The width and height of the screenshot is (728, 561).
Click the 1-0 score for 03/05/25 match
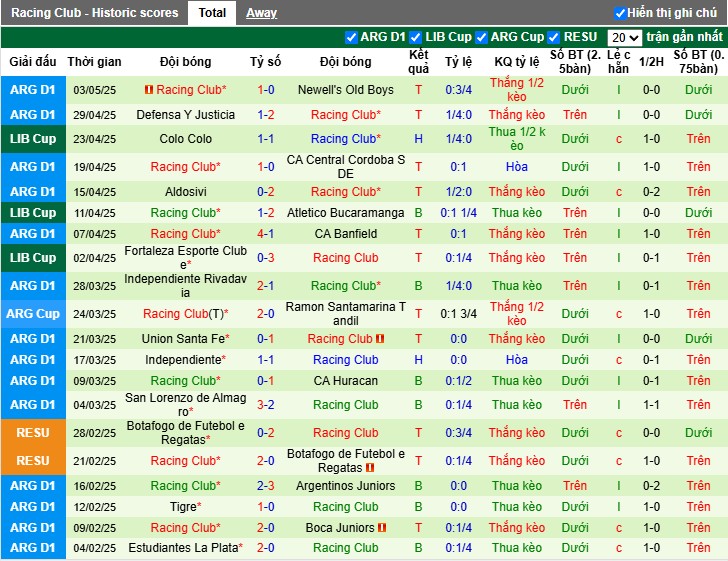tap(266, 90)
